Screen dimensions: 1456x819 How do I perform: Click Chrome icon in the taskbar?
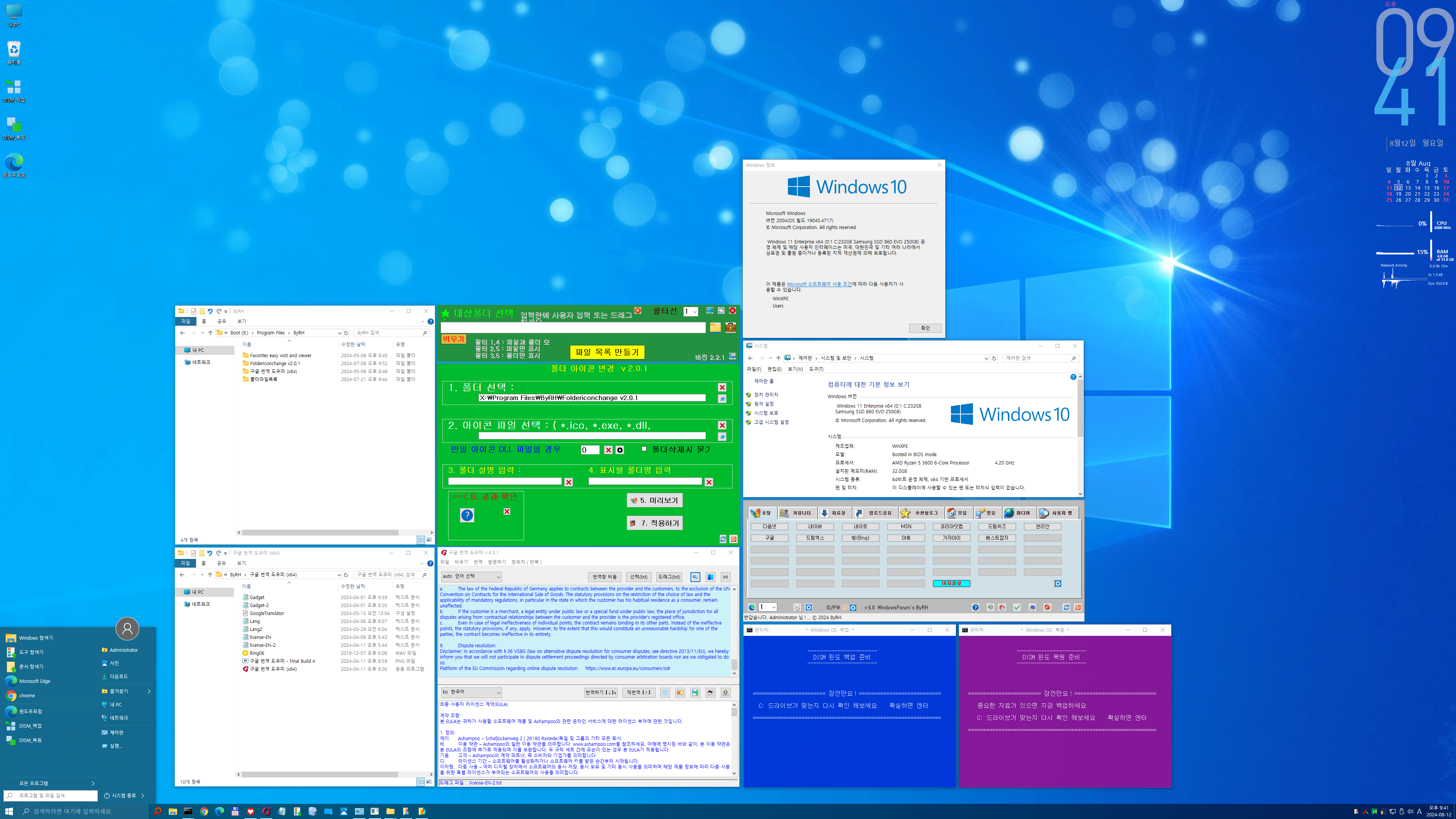point(204,811)
